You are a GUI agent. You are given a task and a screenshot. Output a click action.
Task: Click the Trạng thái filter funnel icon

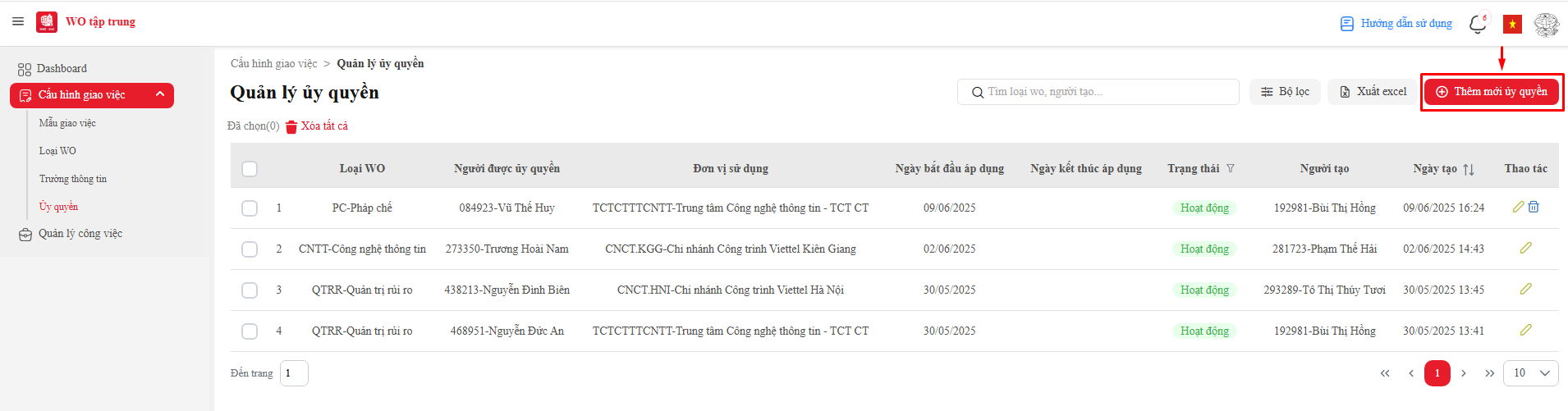pyautogui.click(x=1231, y=168)
